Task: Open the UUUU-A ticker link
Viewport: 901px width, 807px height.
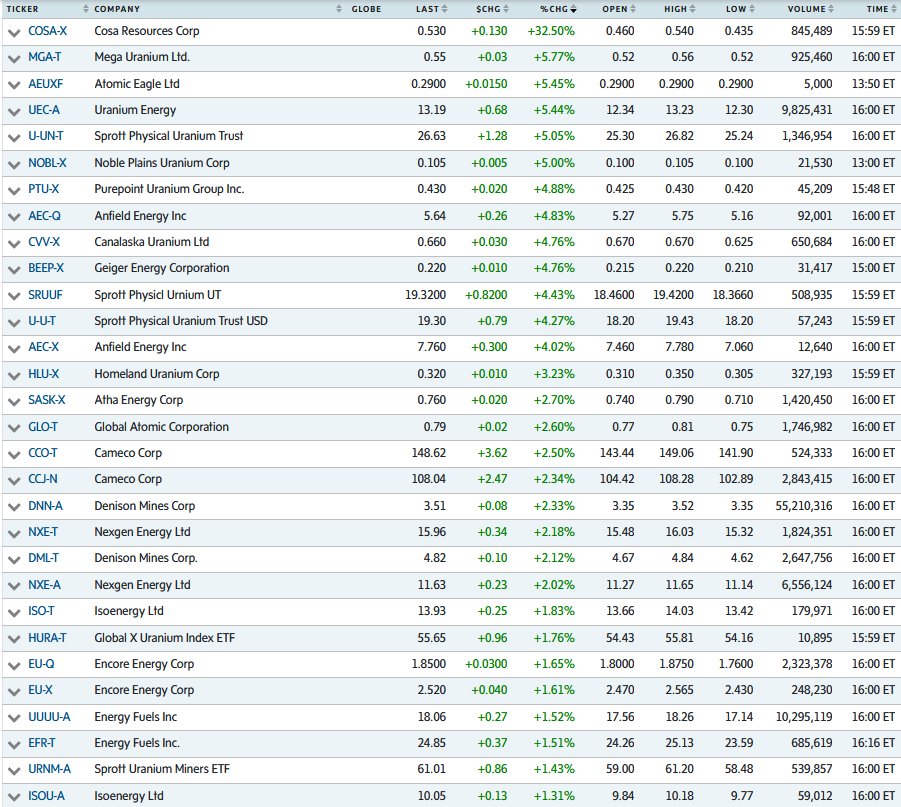Action: pyautogui.click(x=49, y=717)
